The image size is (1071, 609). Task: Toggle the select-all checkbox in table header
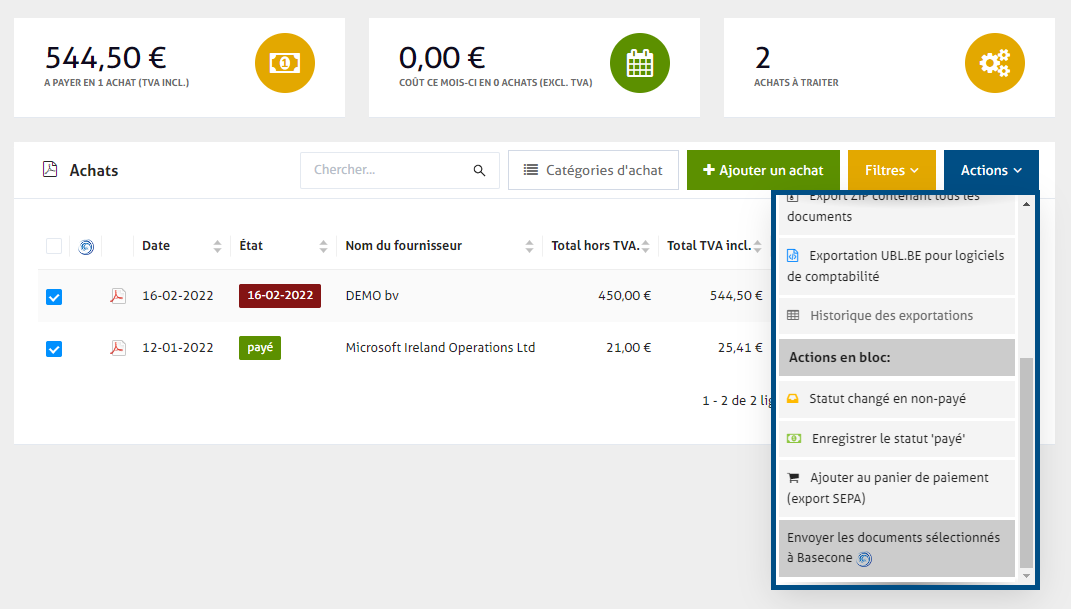coord(54,246)
